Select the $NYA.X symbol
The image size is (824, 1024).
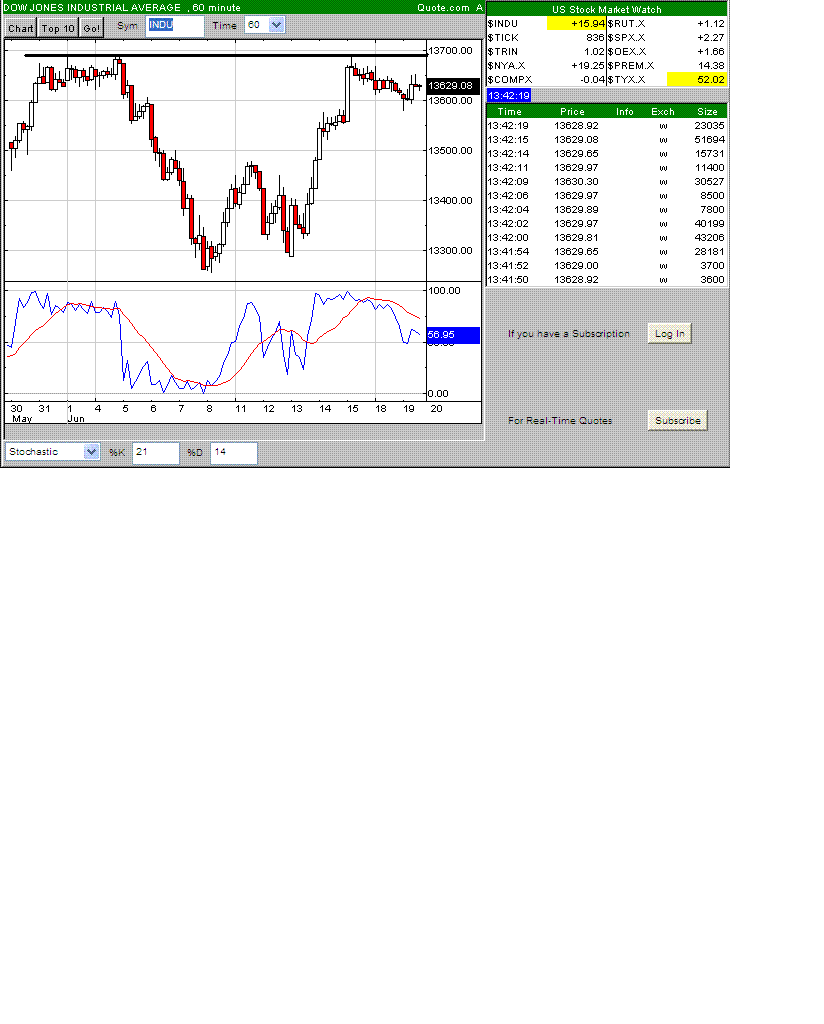(x=507, y=65)
